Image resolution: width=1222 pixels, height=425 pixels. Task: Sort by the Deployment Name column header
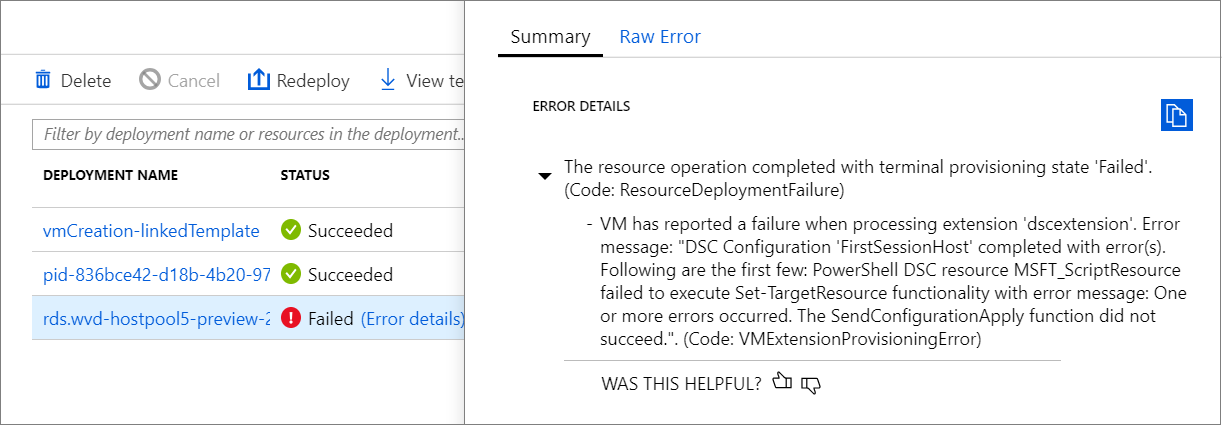(110, 175)
